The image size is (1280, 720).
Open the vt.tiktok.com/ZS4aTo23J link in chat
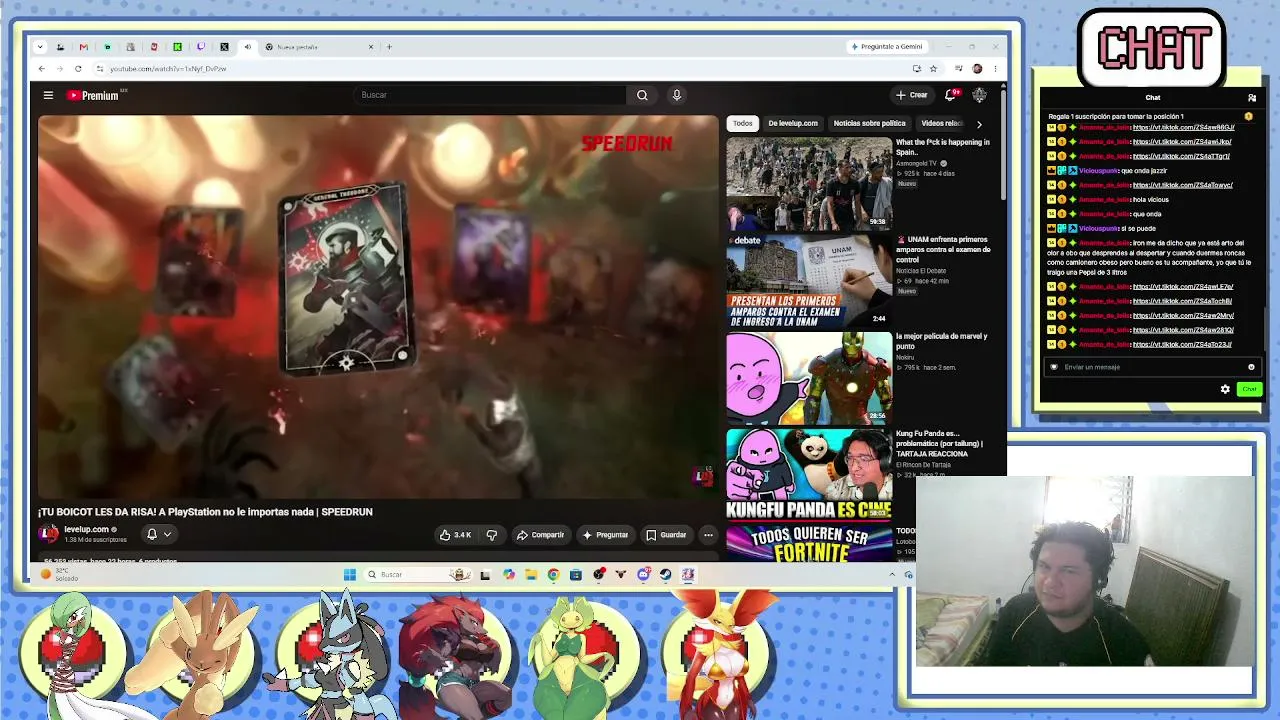point(1182,345)
